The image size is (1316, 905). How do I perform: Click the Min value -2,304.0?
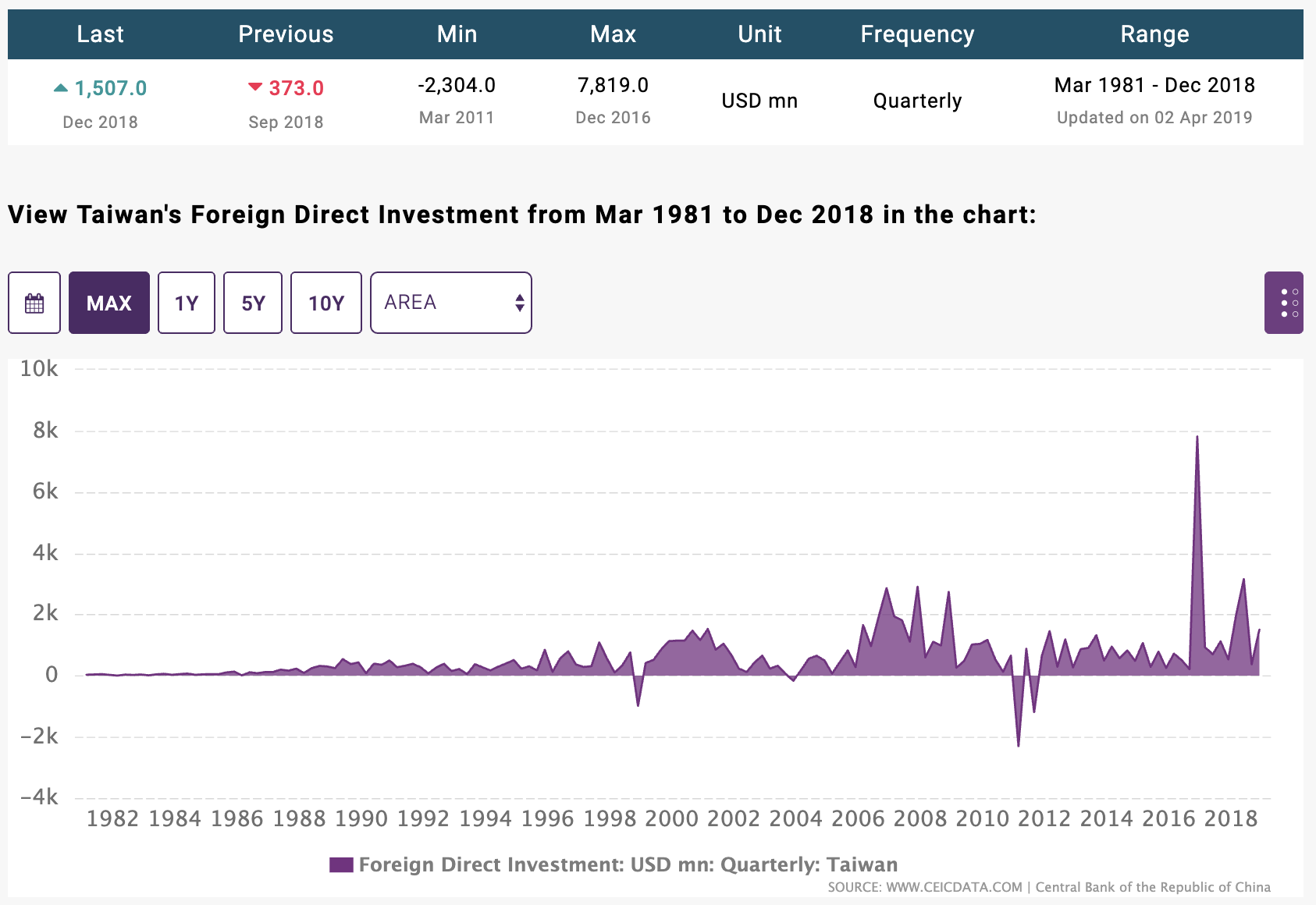point(457,85)
